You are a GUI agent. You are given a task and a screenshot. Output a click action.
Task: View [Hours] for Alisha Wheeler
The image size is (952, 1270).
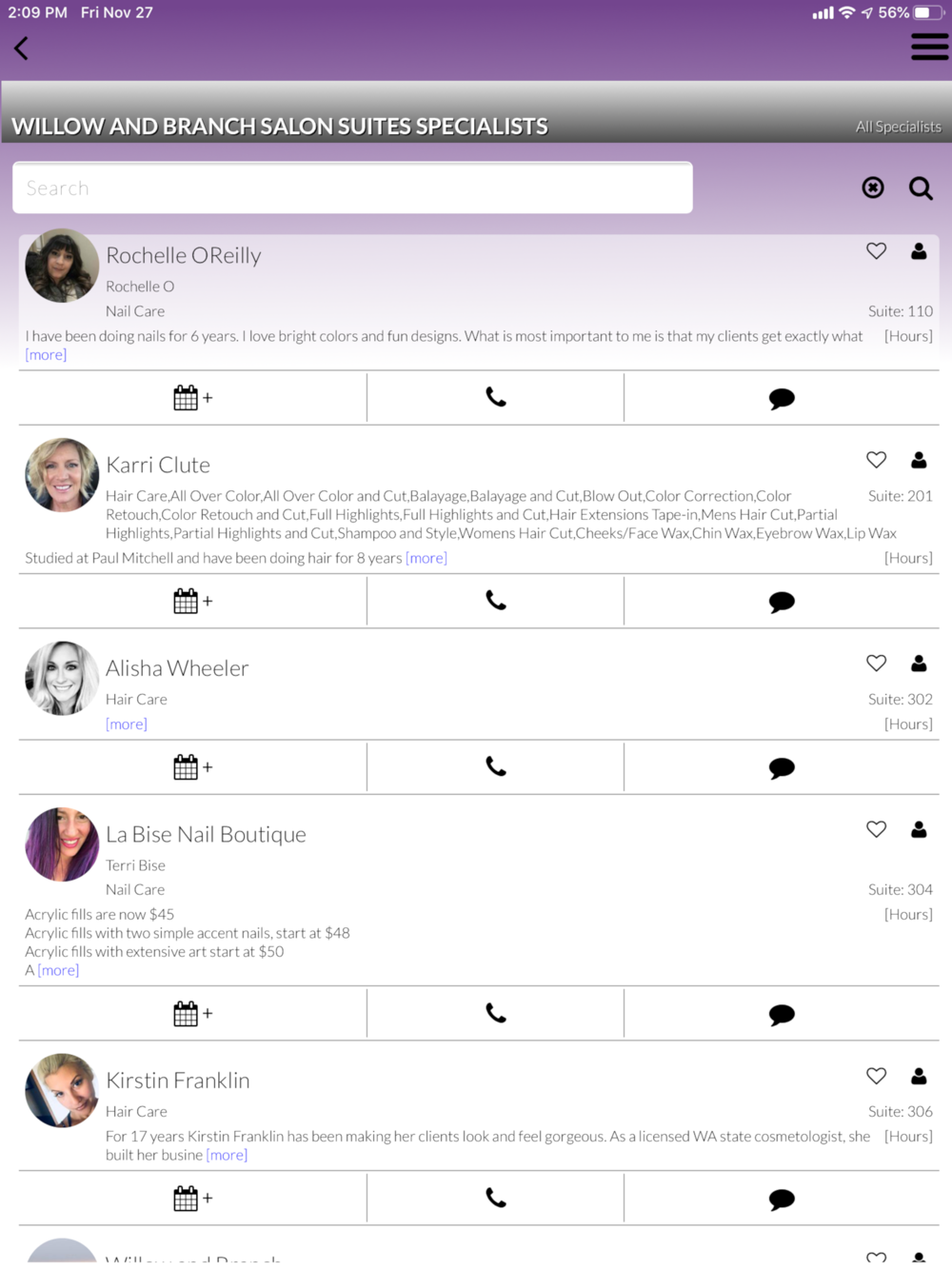point(908,724)
